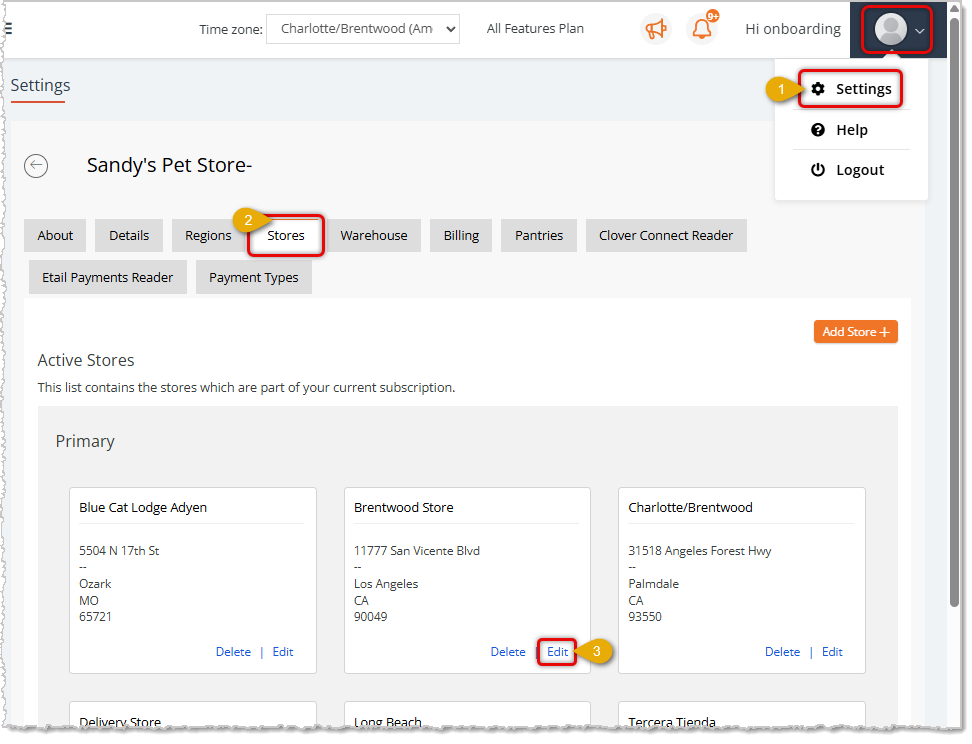Click the Long Beach card title
Viewport: 972px width, 744px height.
(x=387, y=722)
